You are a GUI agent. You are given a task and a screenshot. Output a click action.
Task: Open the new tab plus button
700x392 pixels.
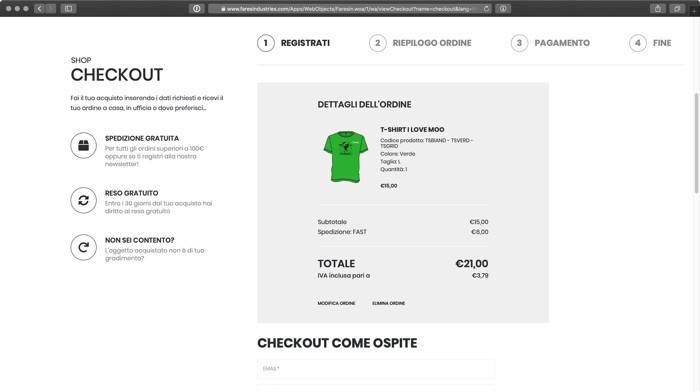pyautogui.click(x=694, y=12)
